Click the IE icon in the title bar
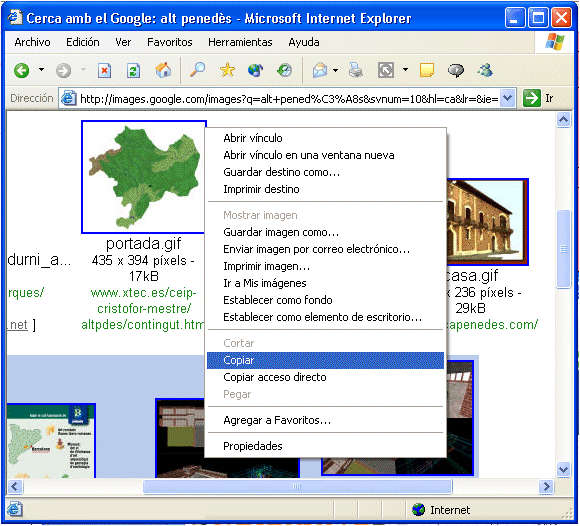This screenshot has width=580, height=526. tap(15, 17)
